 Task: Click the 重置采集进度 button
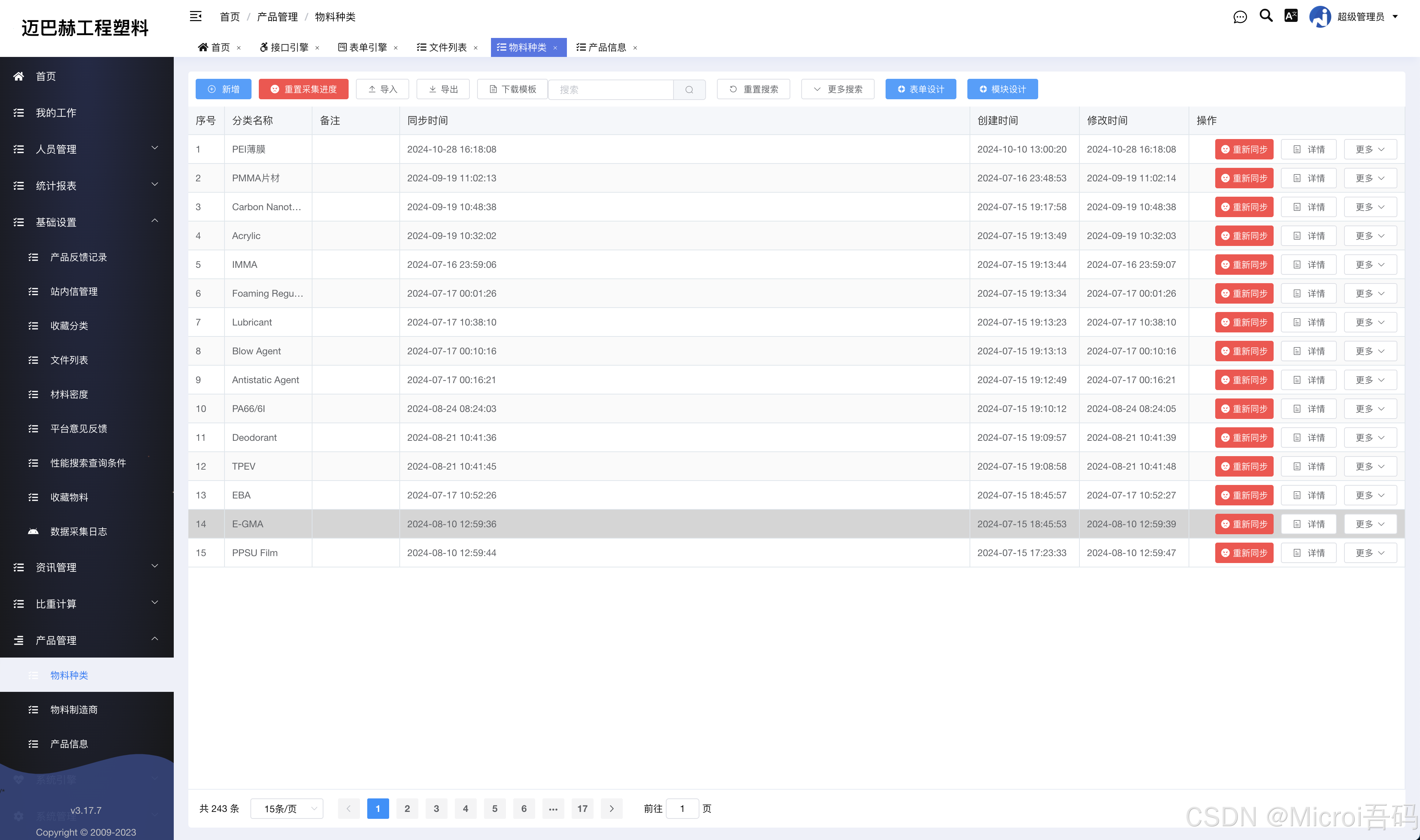[x=303, y=89]
